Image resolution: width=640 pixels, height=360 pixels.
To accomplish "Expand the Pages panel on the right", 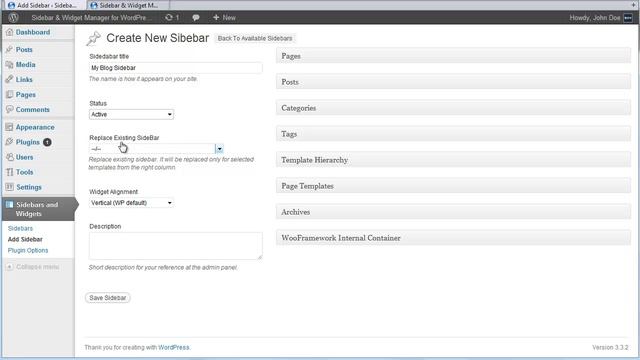I will tap(453, 56).
